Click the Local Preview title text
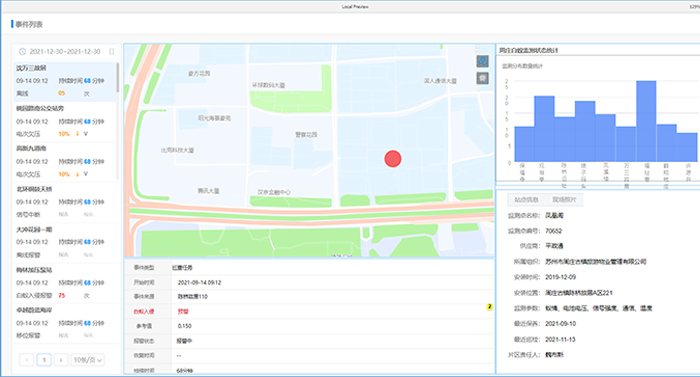 [x=355, y=7]
